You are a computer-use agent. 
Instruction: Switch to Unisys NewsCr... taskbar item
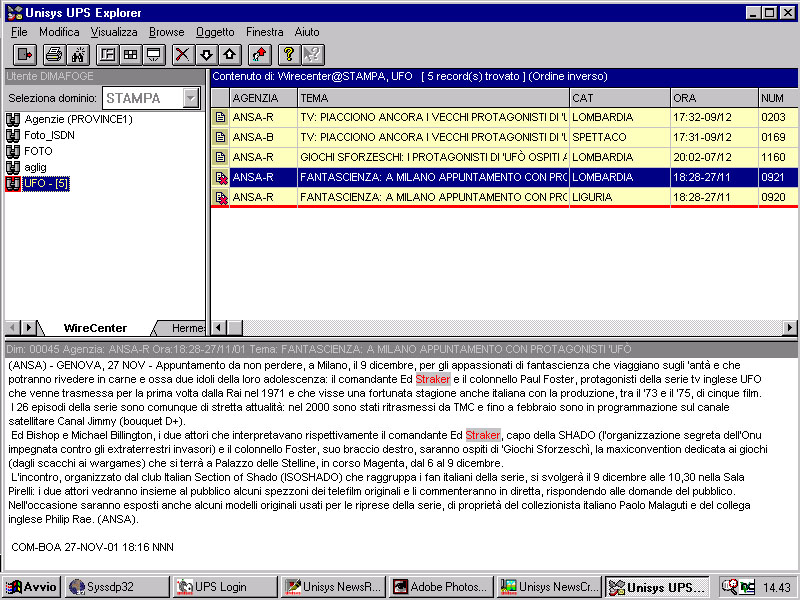point(549,587)
